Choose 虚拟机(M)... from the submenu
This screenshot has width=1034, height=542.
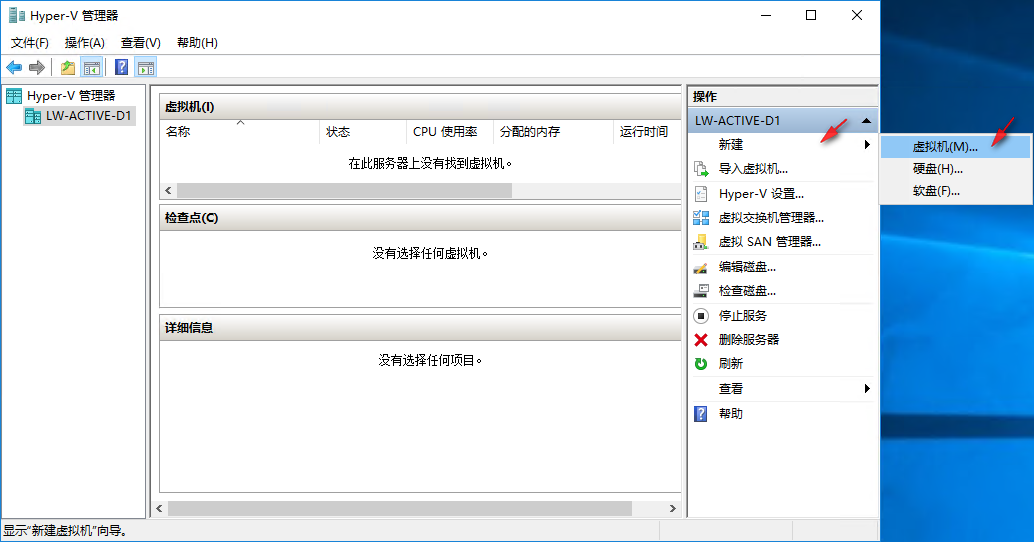pos(956,147)
